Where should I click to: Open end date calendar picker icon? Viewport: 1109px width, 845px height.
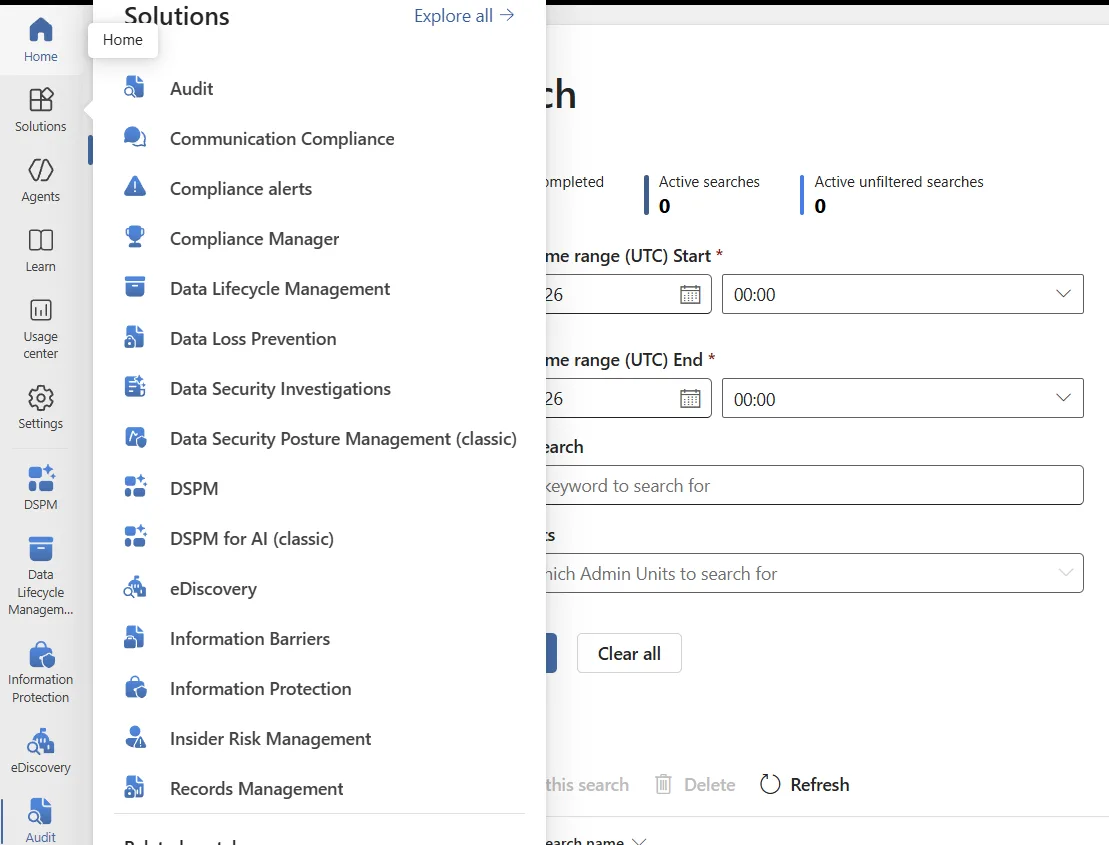pos(690,399)
